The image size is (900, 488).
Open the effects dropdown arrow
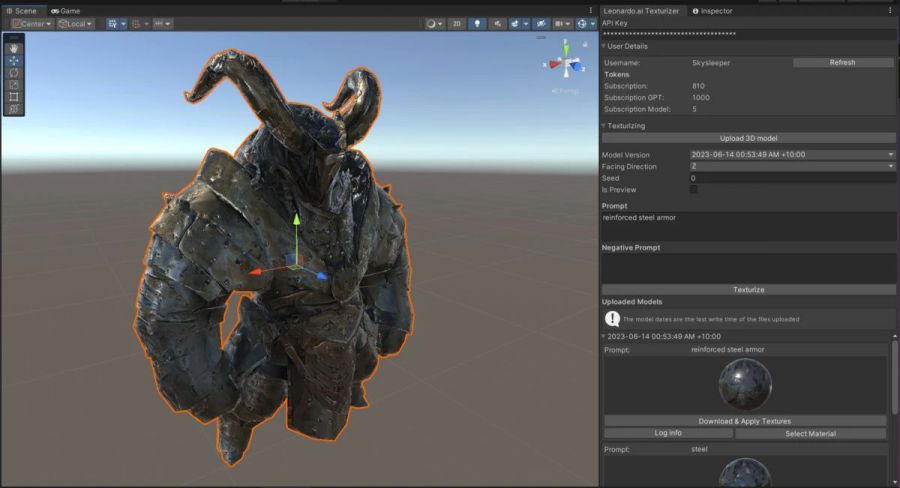click(x=525, y=24)
